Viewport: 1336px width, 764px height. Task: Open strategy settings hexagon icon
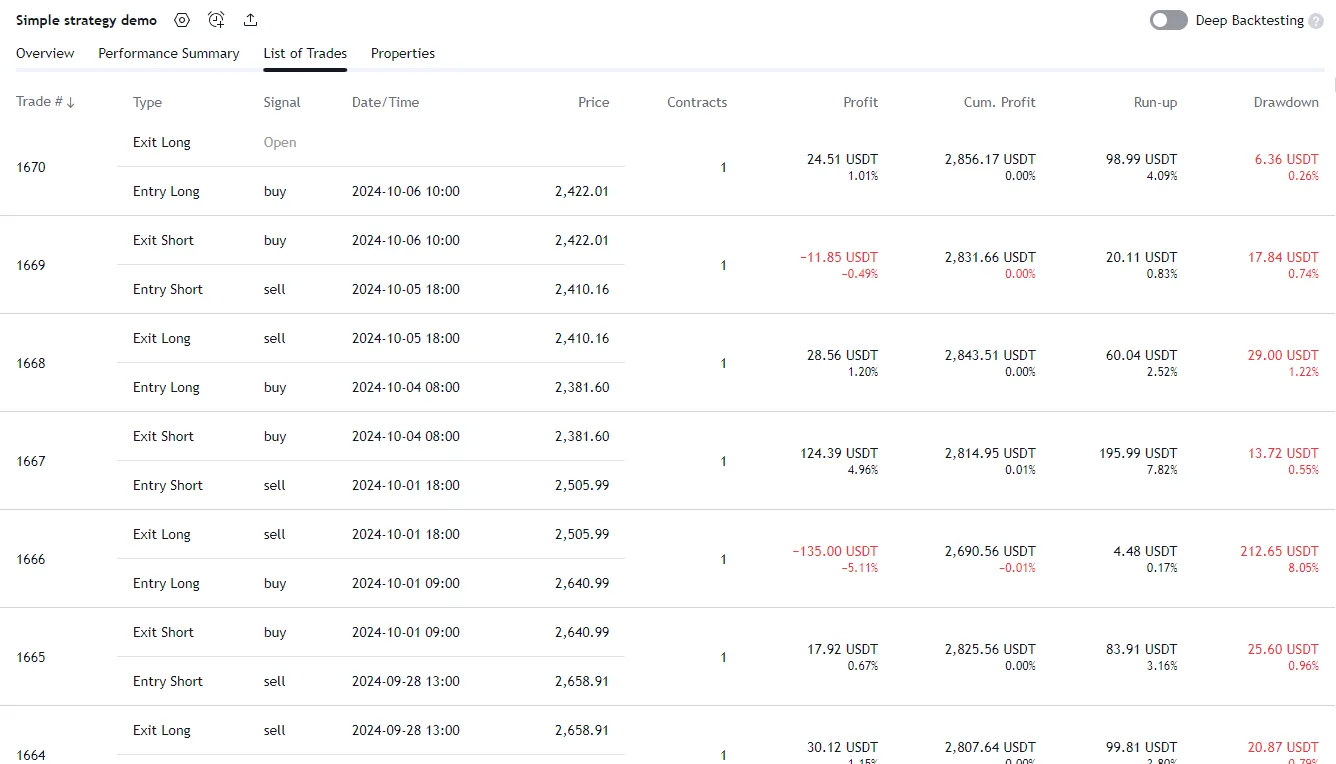coord(181,20)
